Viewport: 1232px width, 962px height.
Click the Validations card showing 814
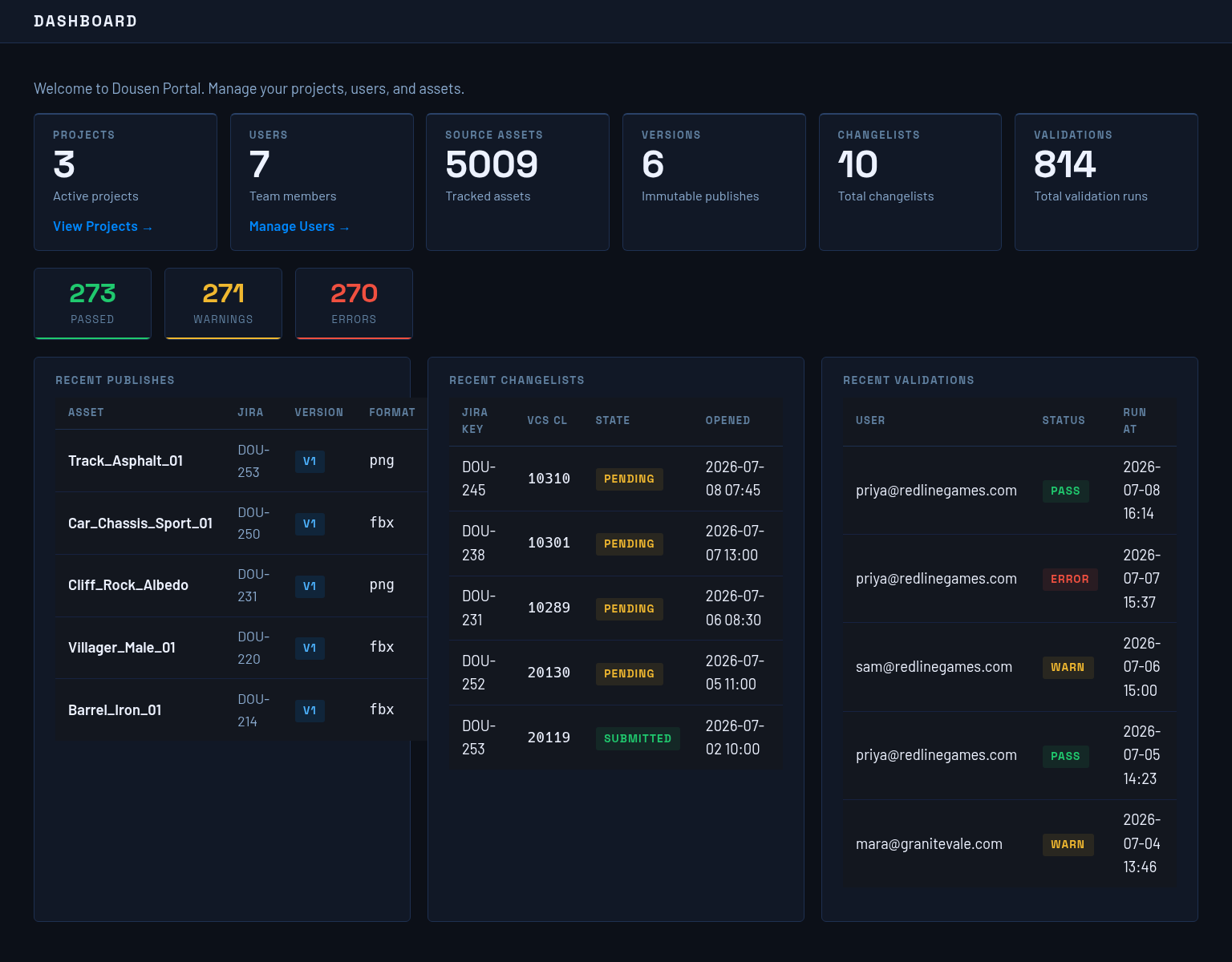1106,182
